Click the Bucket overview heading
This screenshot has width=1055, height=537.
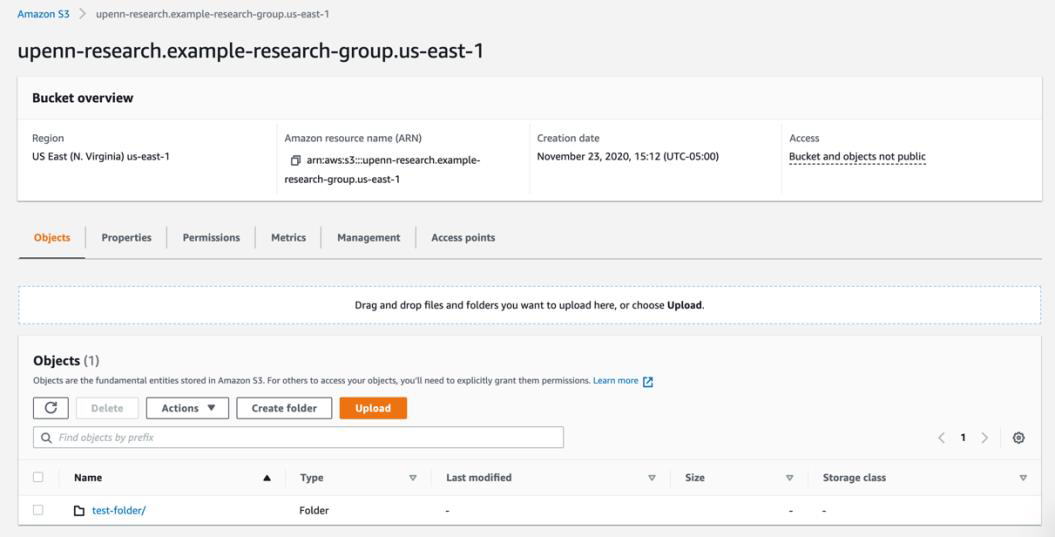(x=83, y=98)
